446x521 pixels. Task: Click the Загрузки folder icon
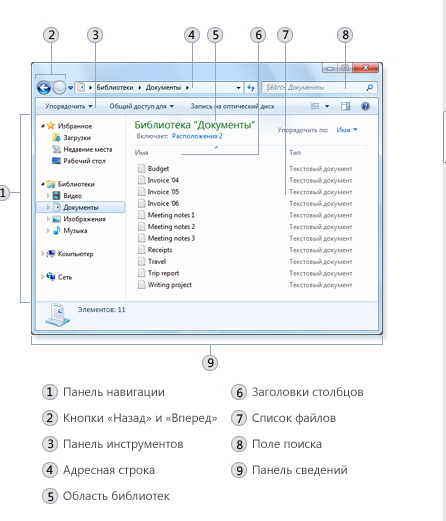pyautogui.click(x=56, y=137)
